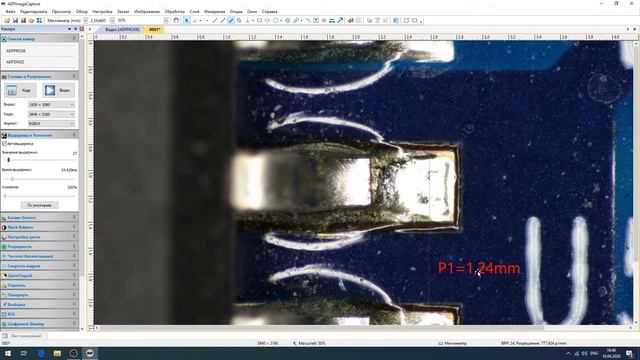Select the scale bar tool
The height and width of the screenshot is (360, 640).
(332, 20)
